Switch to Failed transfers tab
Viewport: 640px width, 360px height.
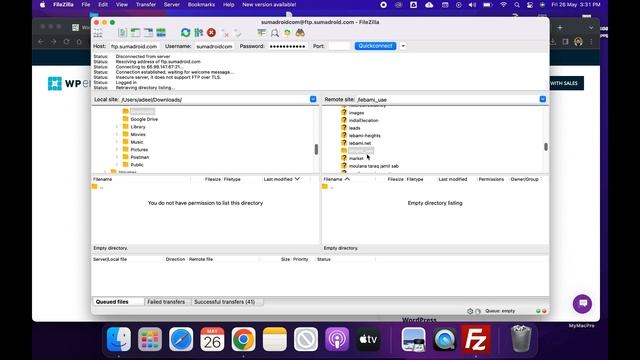[166, 302]
